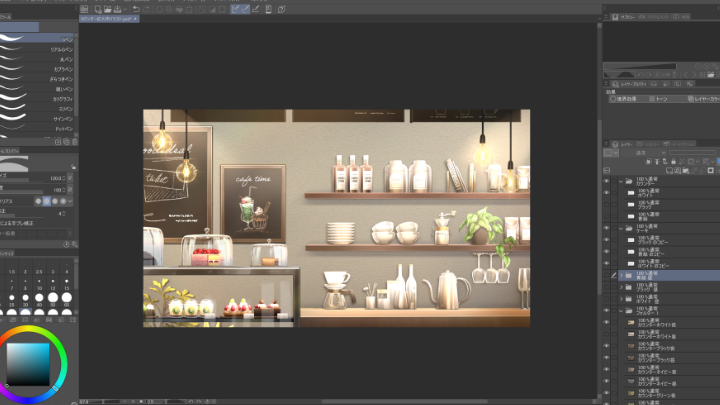Viewport: 720px width, 405px height.
Task: Click the new raster layer icon
Action: (669, 170)
